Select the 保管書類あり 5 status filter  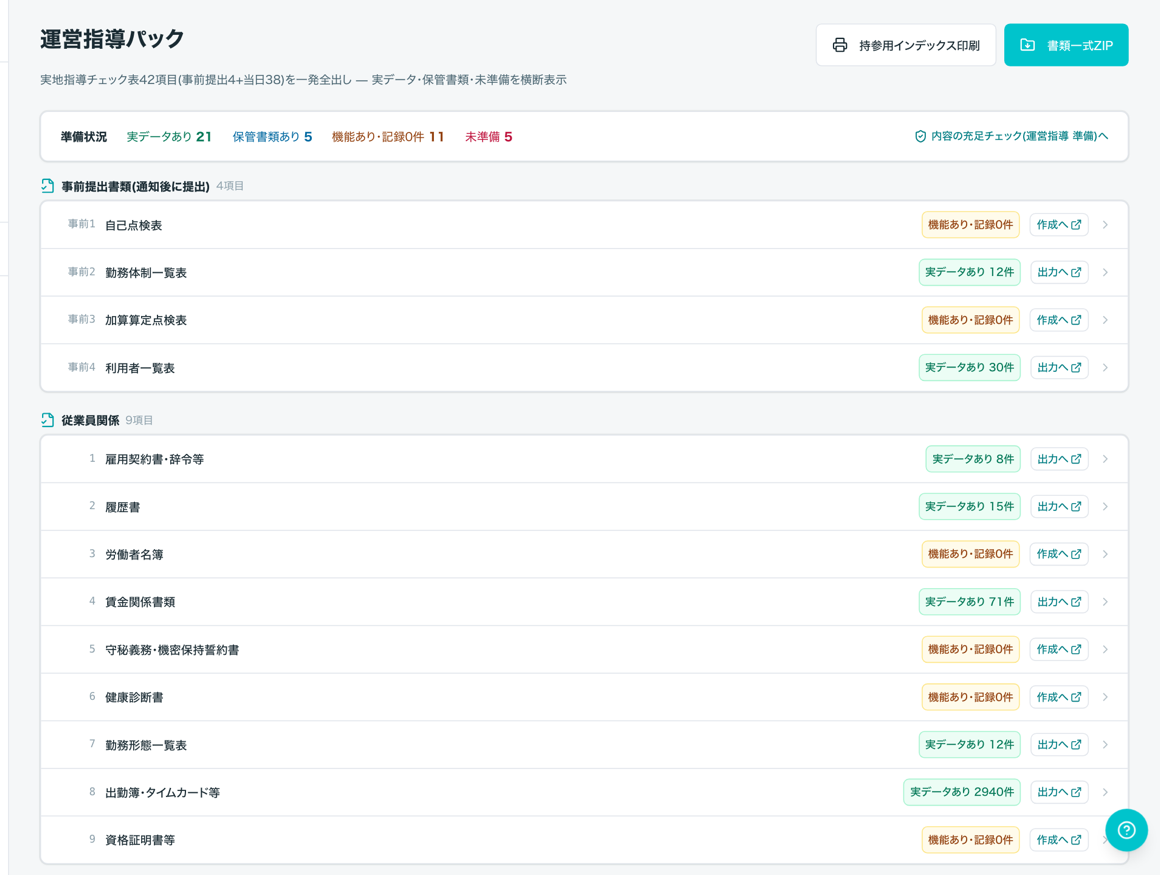point(272,137)
